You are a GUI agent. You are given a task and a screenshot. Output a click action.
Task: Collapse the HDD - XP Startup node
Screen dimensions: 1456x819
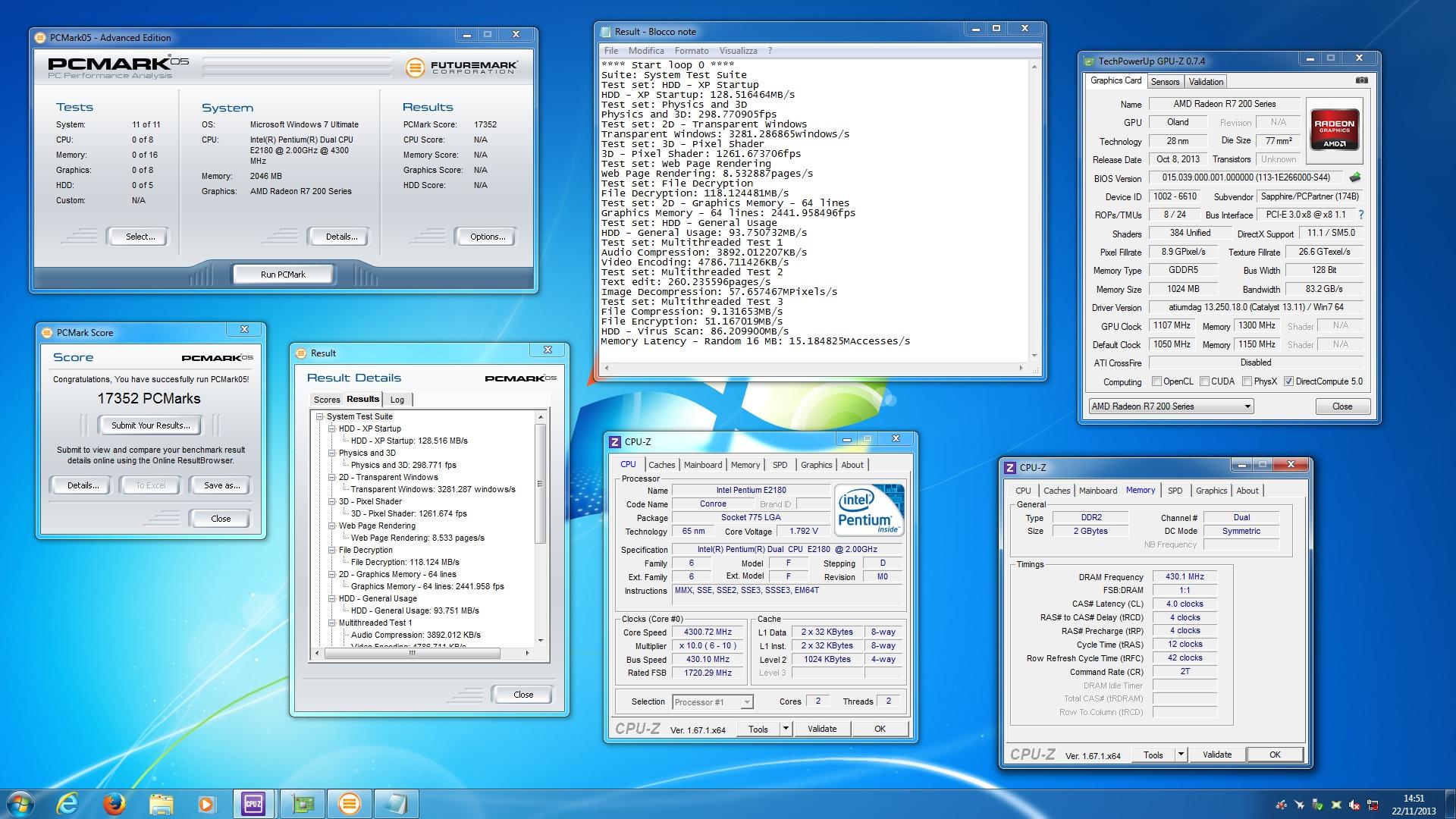pyautogui.click(x=332, y=428)
